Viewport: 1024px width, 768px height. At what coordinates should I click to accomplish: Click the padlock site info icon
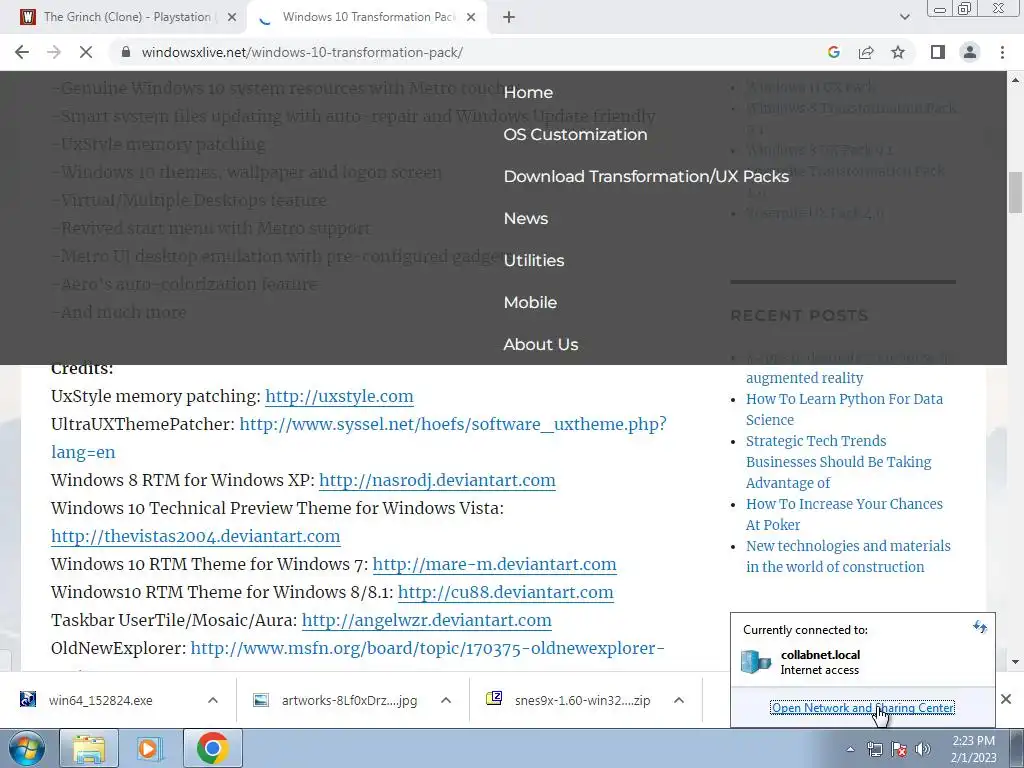[x=126, y=52]
